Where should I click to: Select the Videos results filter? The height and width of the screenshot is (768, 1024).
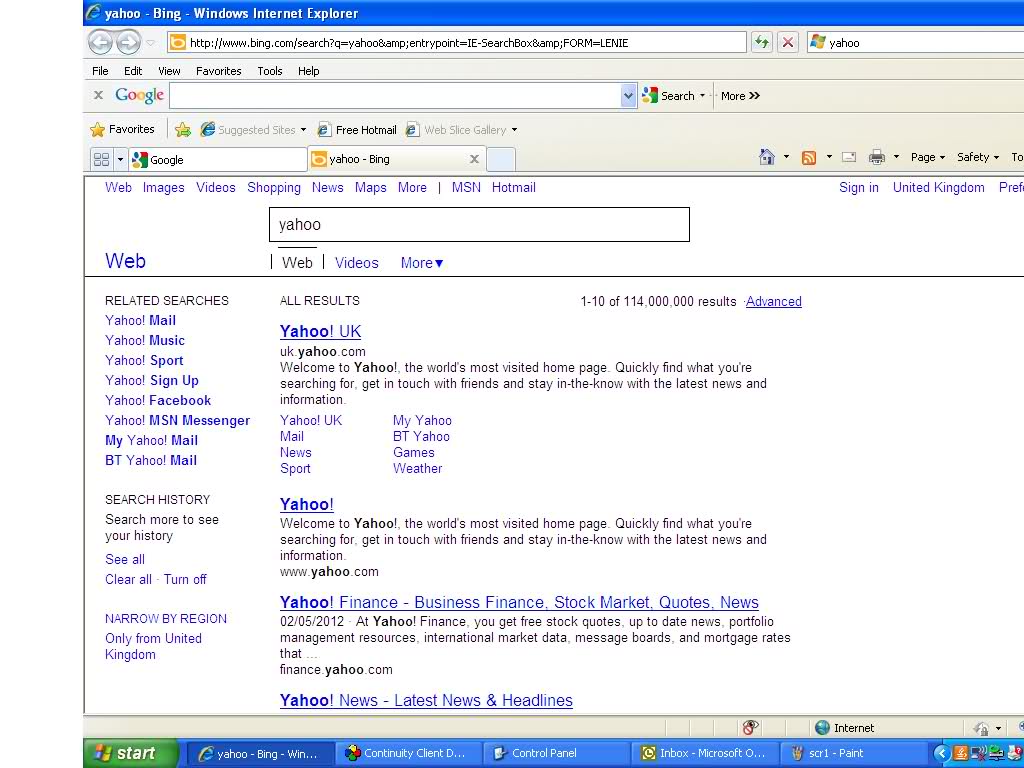point(357,263)
